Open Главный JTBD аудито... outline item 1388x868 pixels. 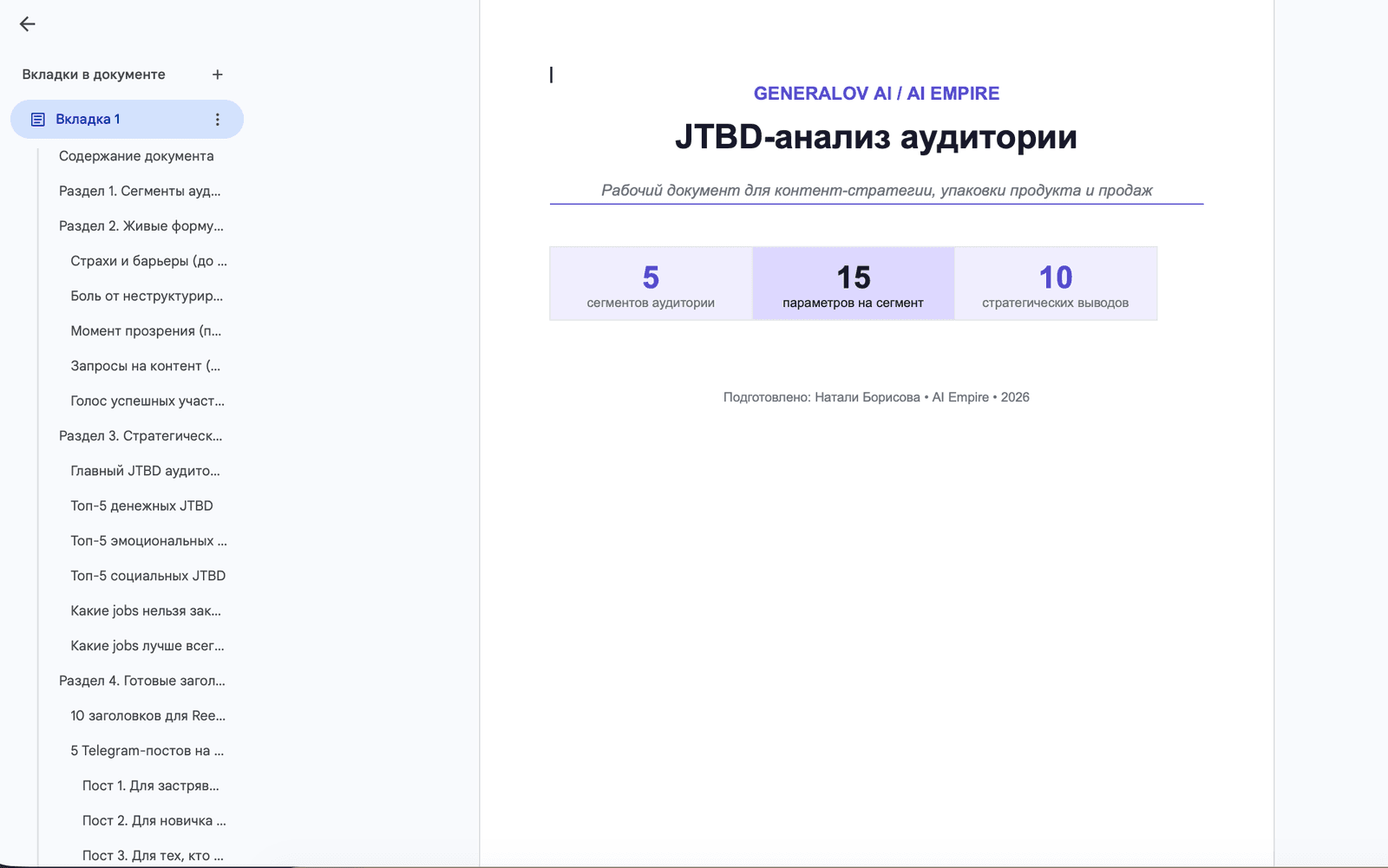145,471
